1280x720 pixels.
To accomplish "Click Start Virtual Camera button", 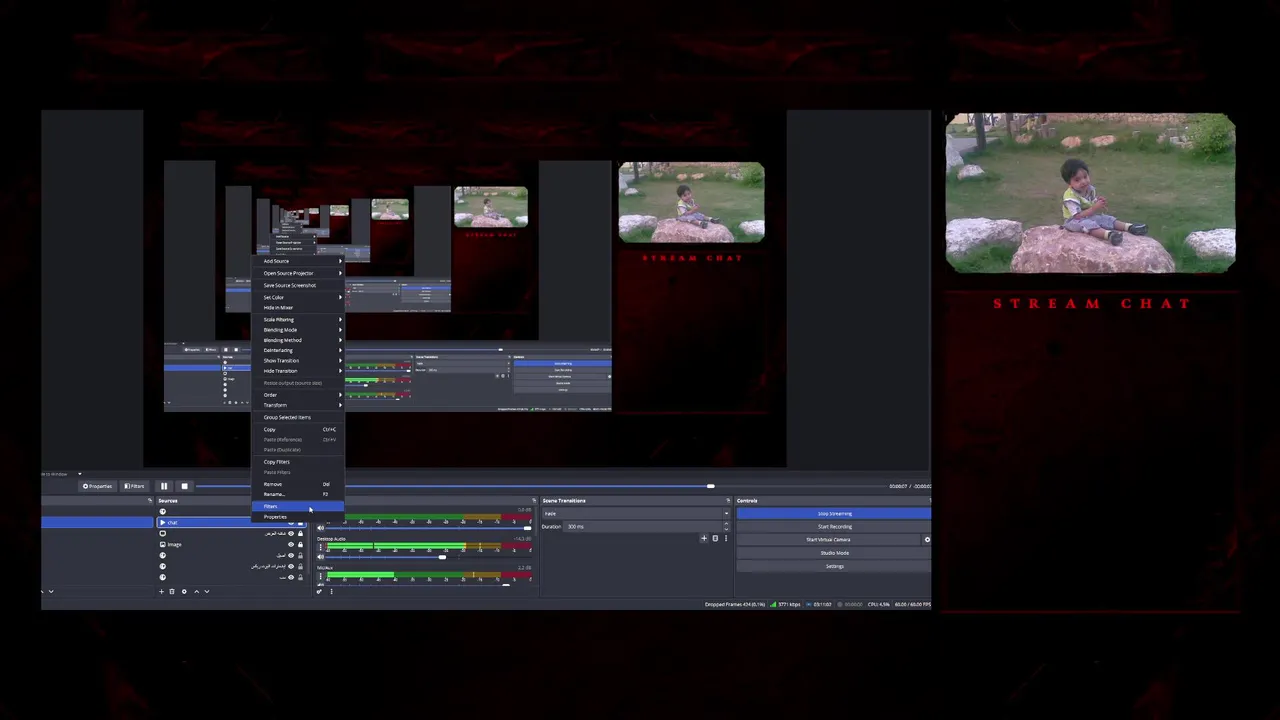I will (x=828, y=540).
